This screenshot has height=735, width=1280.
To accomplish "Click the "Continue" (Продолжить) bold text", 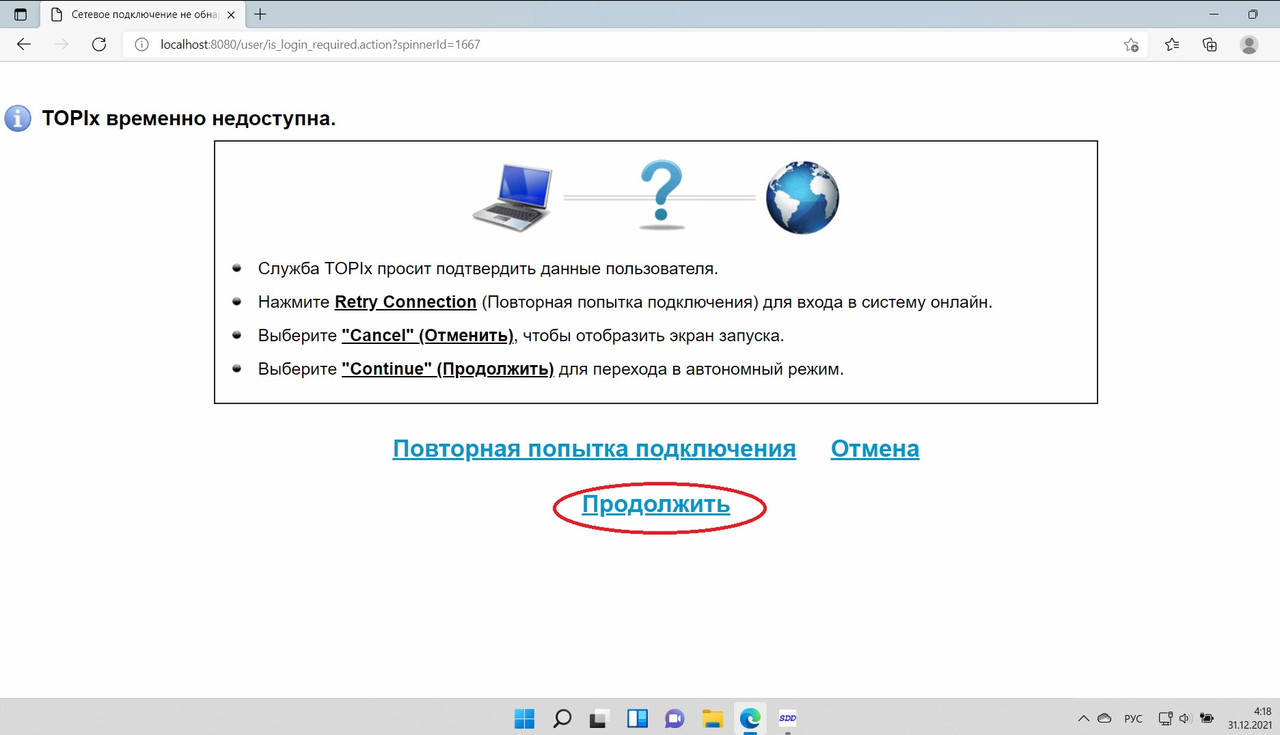I will pos(447,368).
